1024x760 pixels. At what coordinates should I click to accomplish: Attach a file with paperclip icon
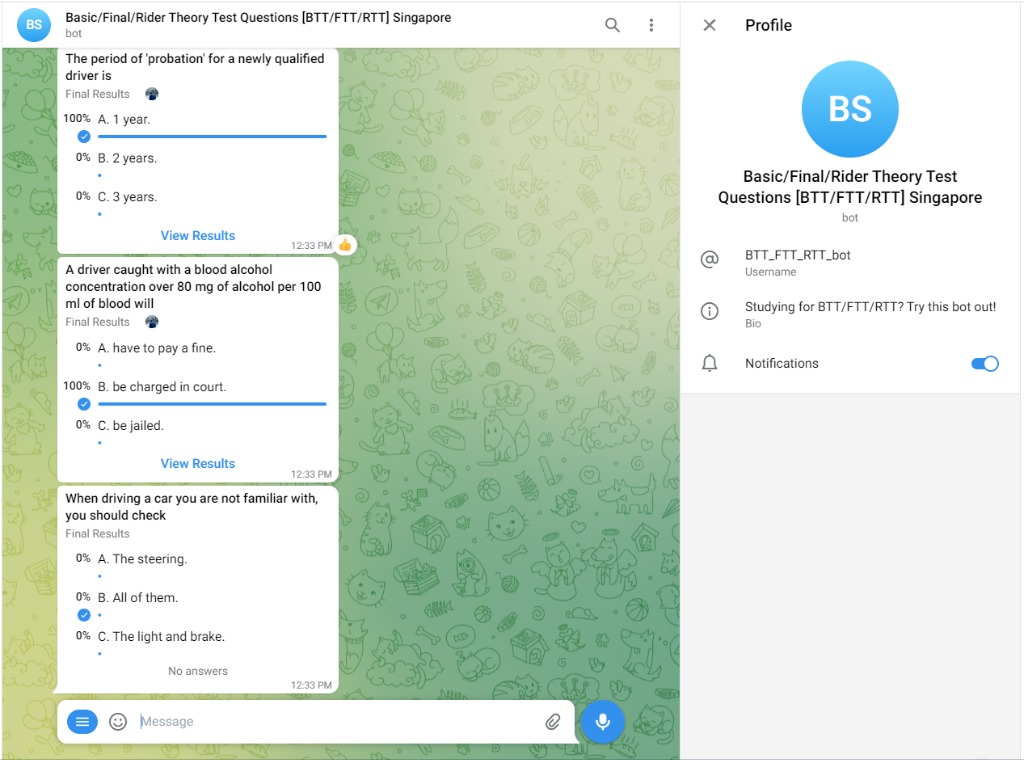click(x=553, y=721)
